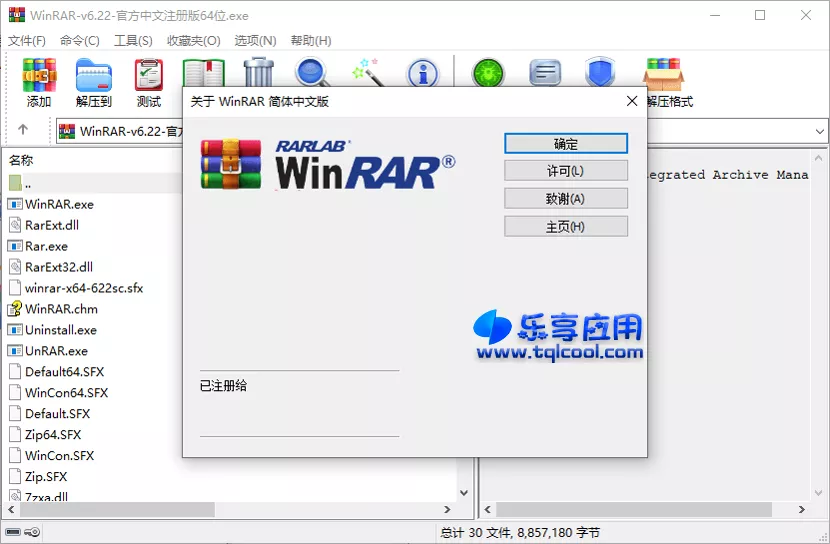
Task: Click file list scroll down arrow
Action: (x=464, y=493)
